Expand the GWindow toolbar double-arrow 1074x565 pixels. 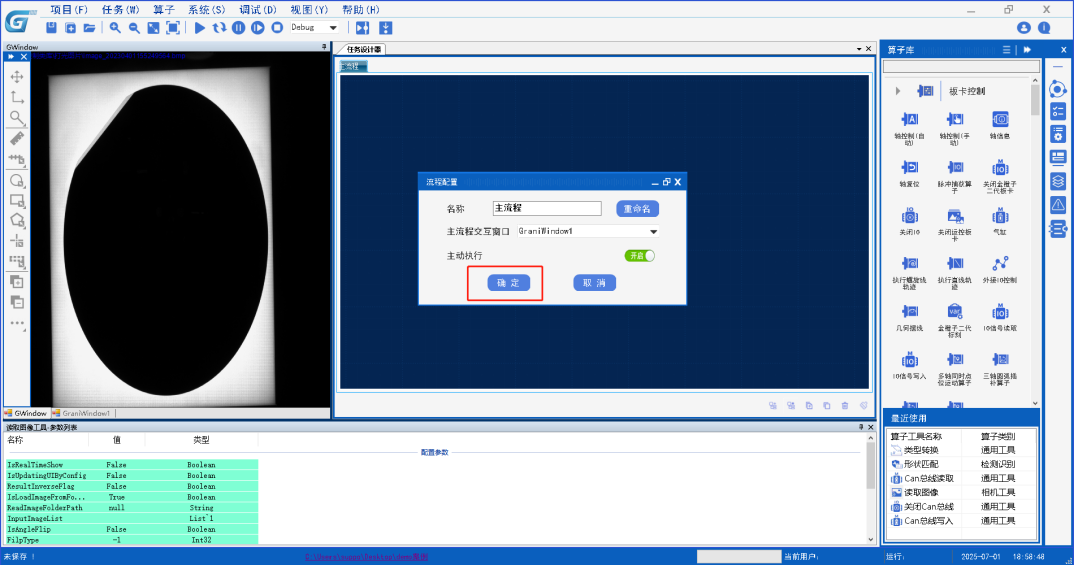pos(11,57)
